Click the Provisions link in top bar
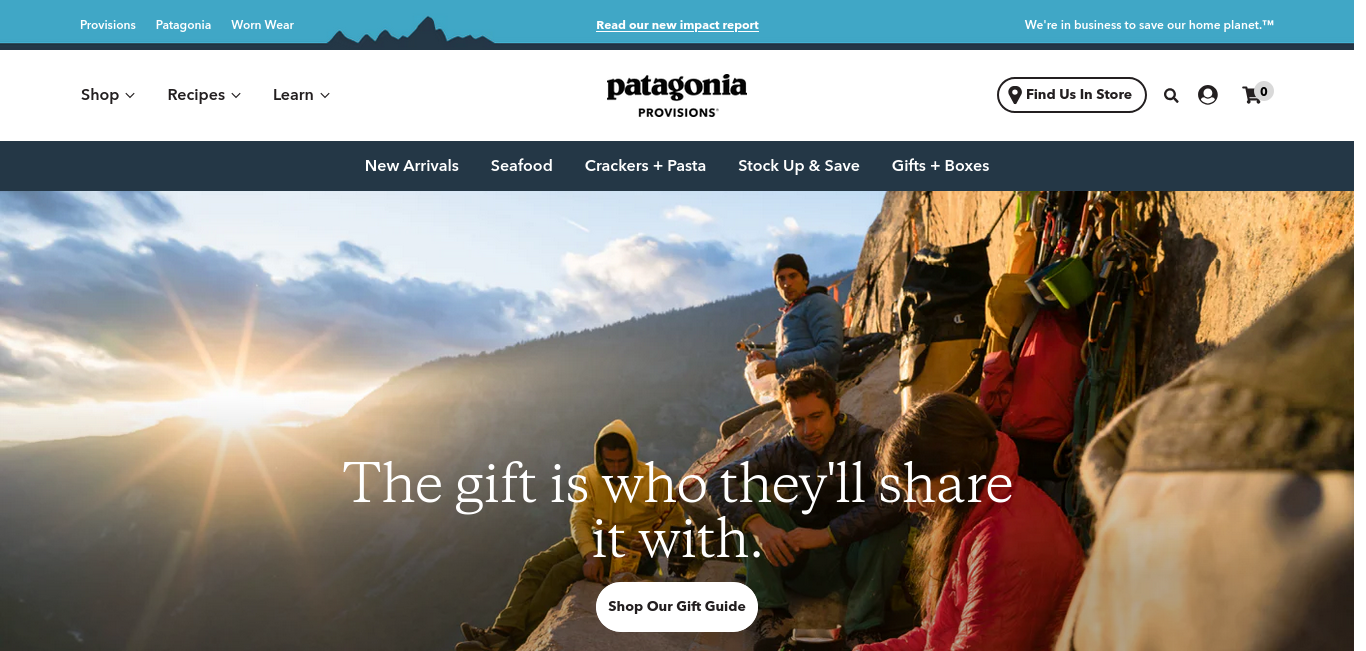Image resolution: width=1366 pixels, height=651 pixels. click(108, 25)
